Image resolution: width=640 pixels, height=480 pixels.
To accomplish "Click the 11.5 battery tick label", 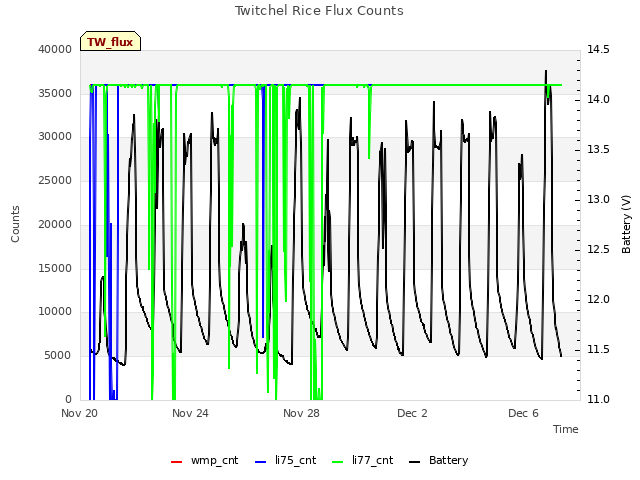I will (598, 350).
